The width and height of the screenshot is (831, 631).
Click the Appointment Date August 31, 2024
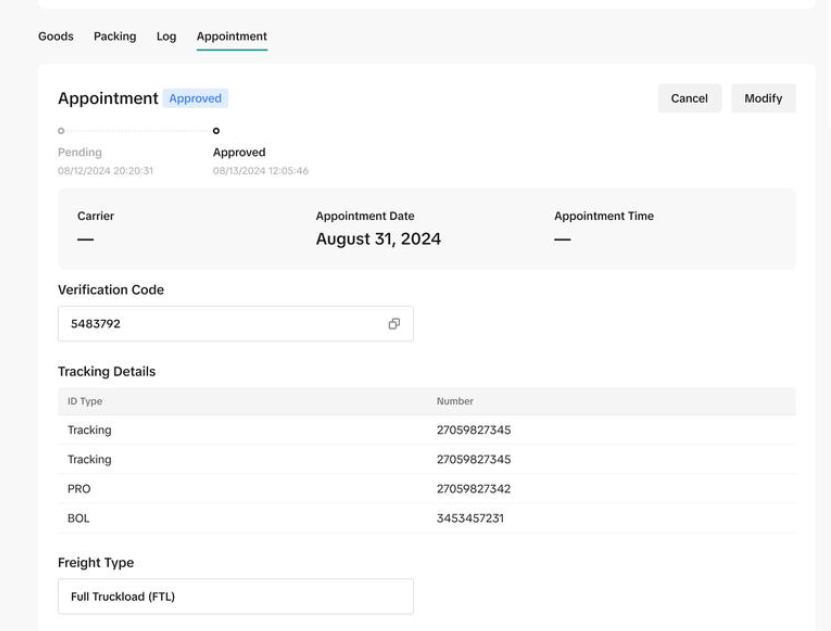378,239
